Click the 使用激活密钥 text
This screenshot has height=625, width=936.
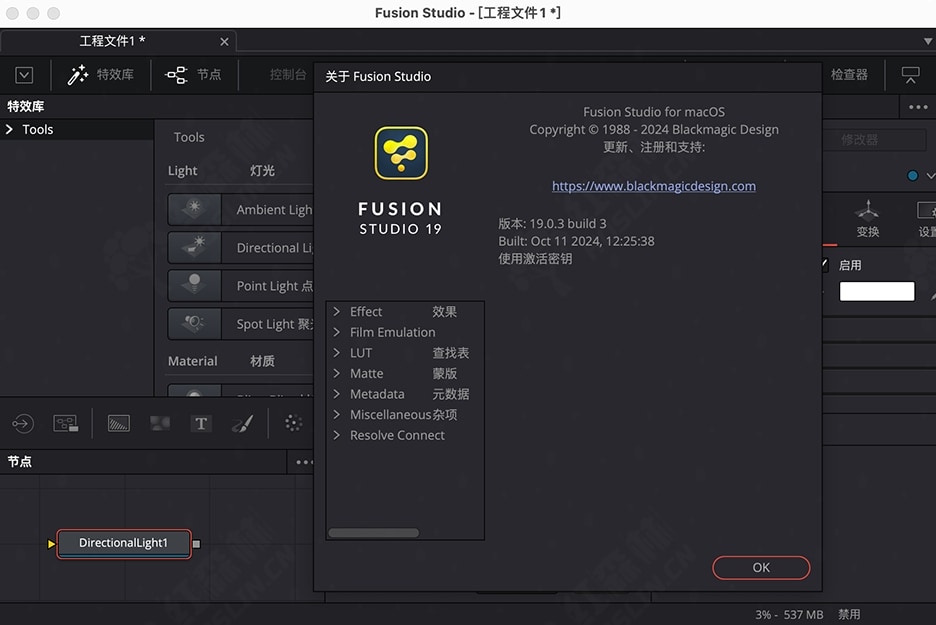535,258
